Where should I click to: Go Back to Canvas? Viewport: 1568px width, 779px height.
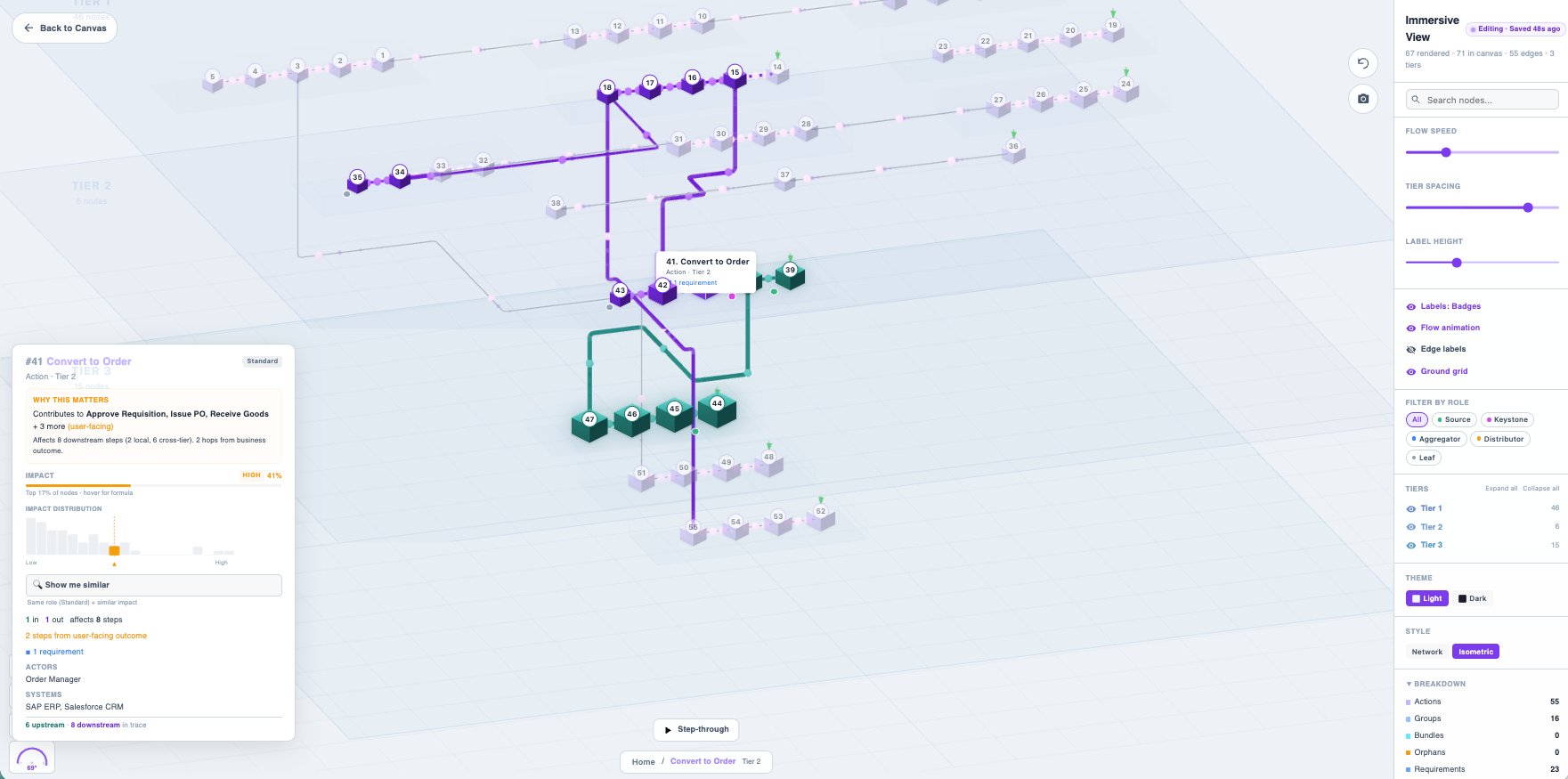click(64, 28)
